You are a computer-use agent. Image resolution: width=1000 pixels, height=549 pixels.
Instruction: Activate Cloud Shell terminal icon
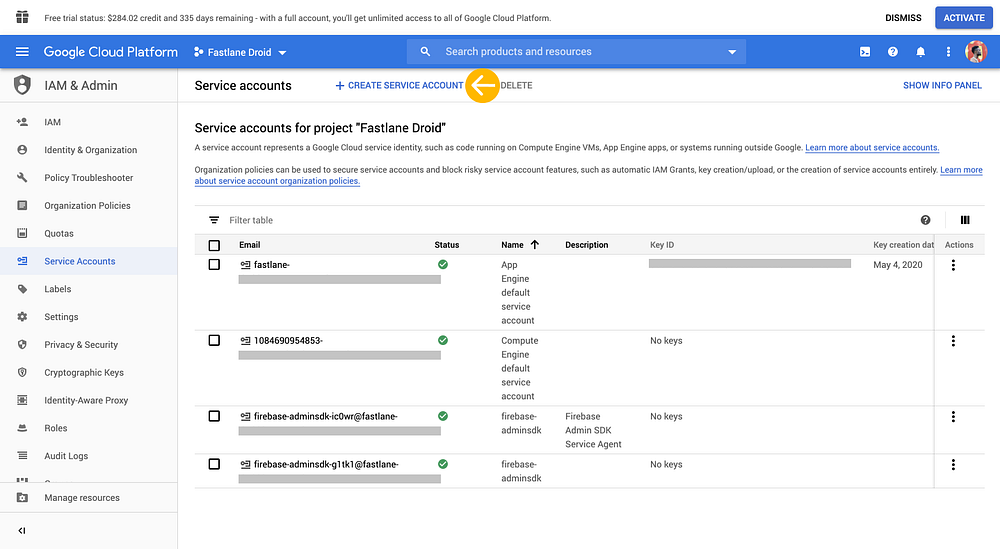pos(865,52)
